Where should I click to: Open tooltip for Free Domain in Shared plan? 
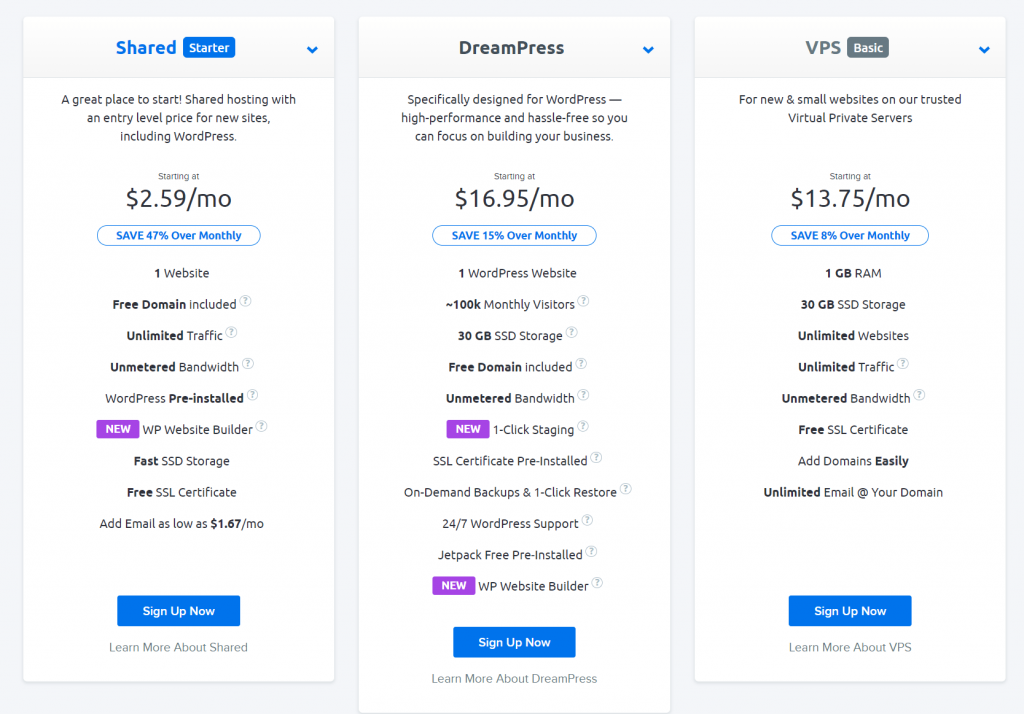(247, 302)
